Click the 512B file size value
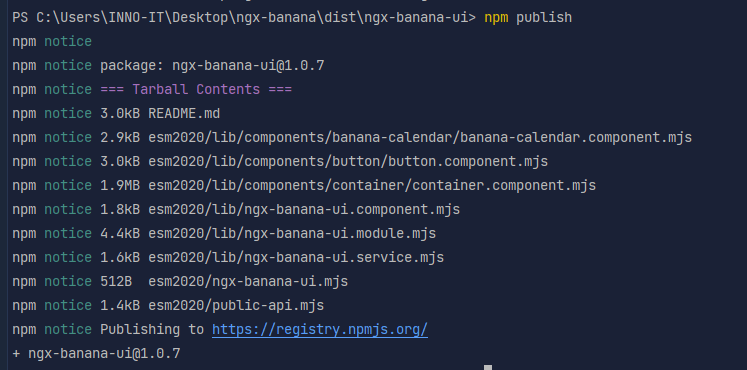747x370 pixels. pos(116,281)
